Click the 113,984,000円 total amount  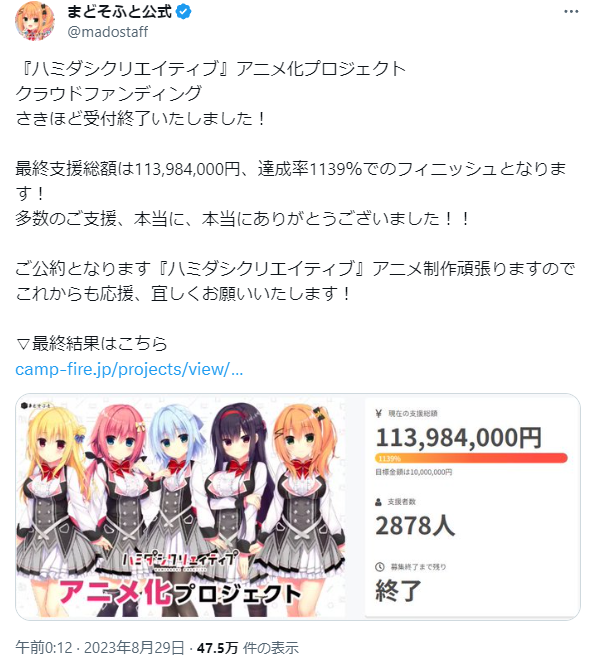(458, 437)
